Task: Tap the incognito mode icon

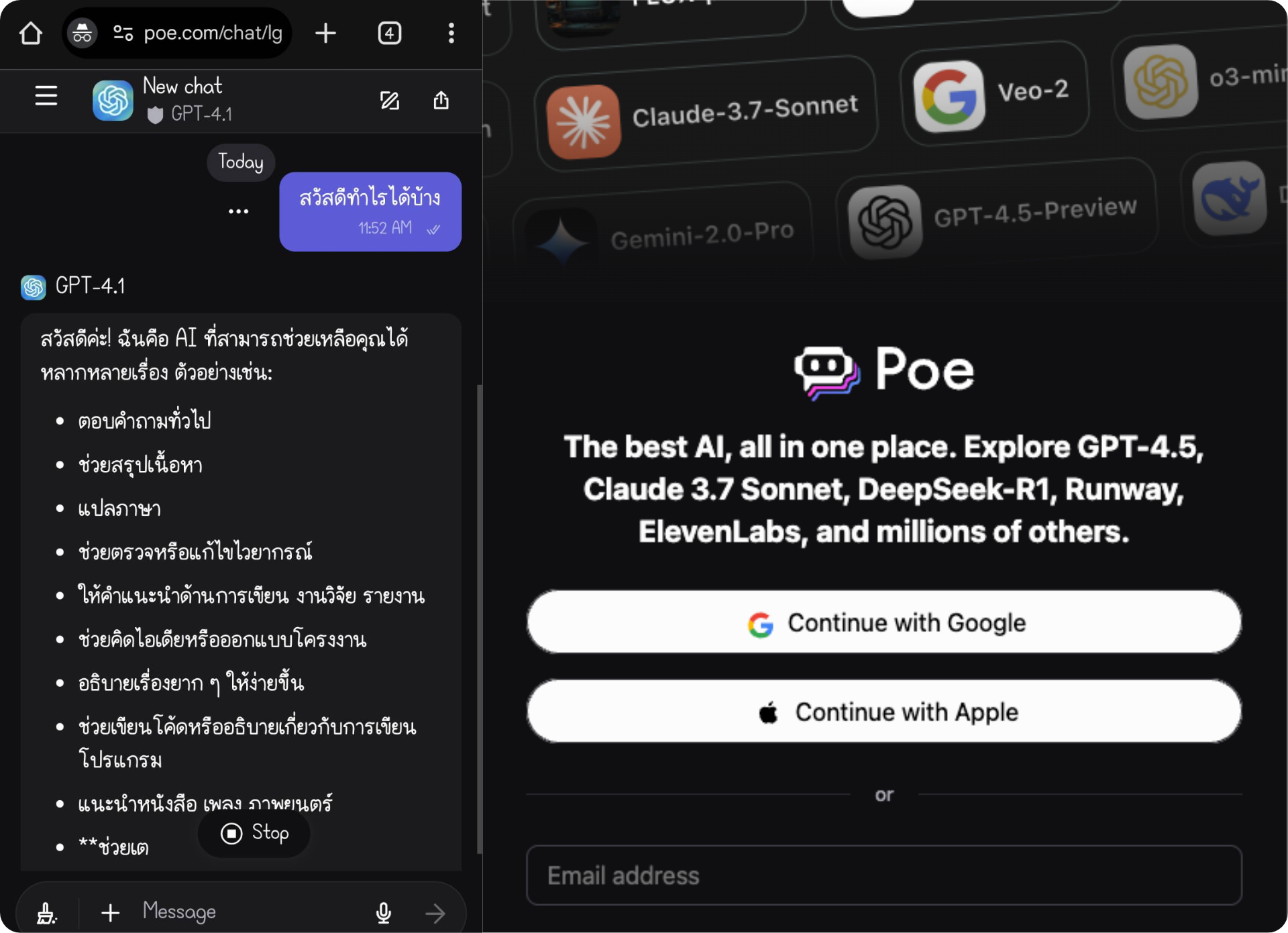Action: pos(83,32)
